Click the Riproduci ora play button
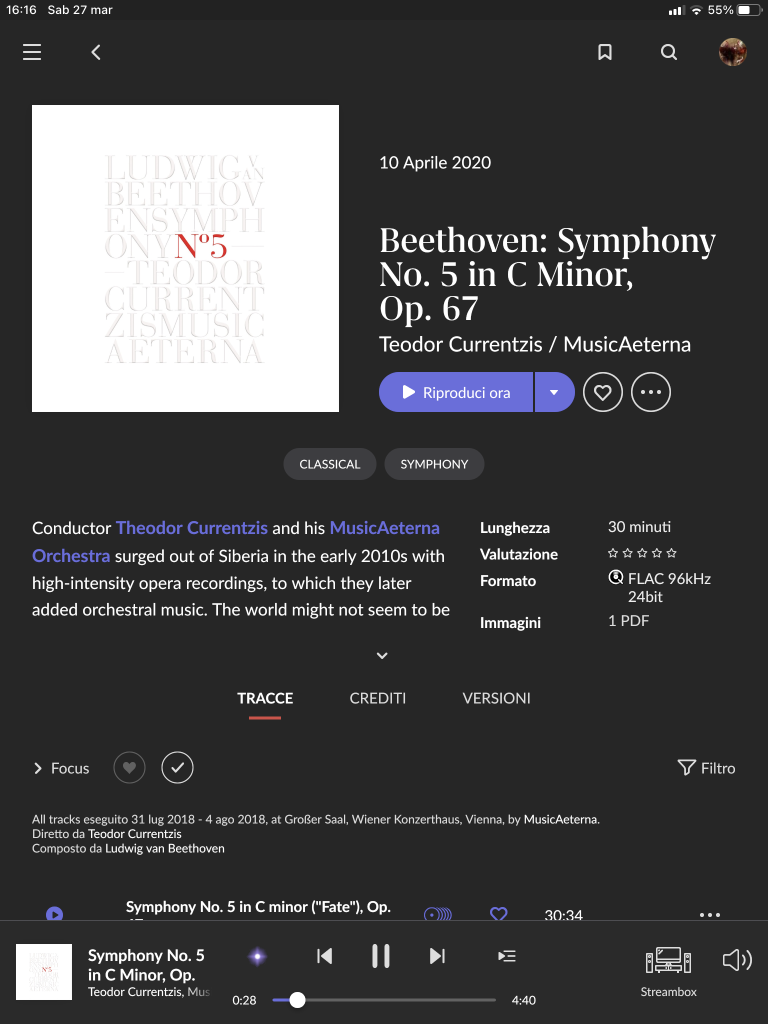Screen dimensions: 768x1024 click(456, 392)
